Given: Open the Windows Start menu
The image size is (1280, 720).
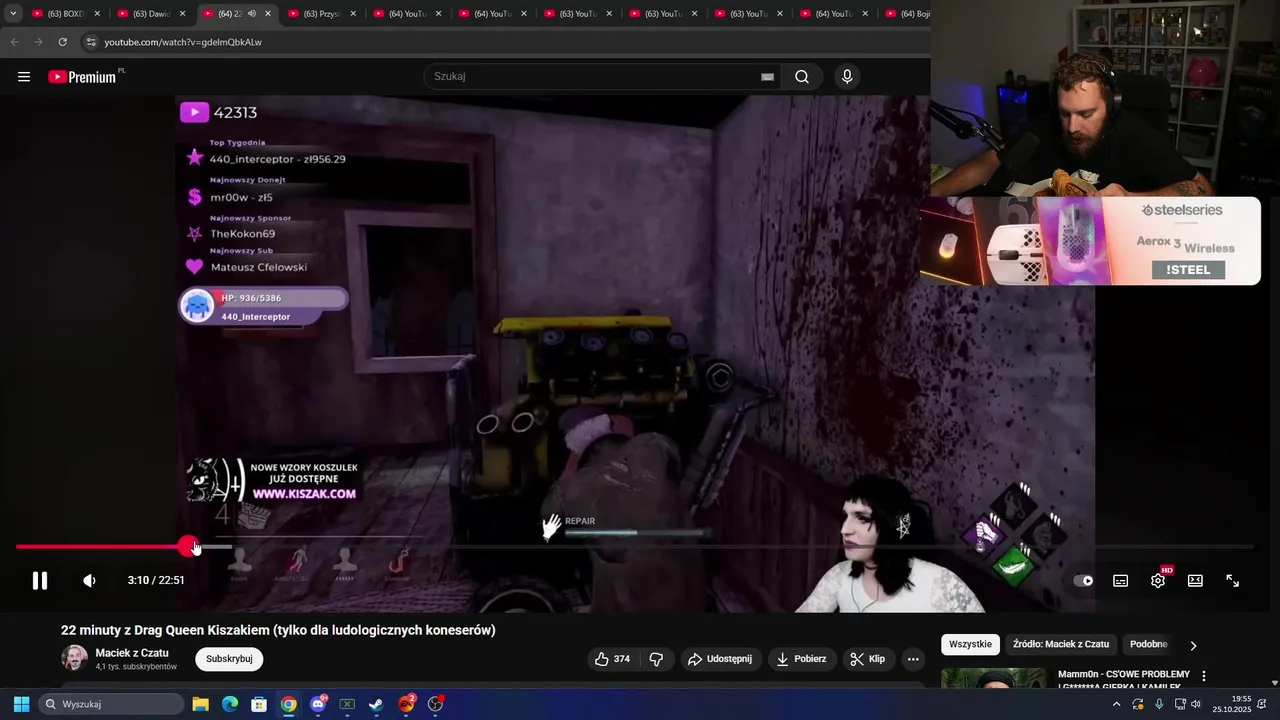Looking at the screenshot, I should (x=21, y=704).
